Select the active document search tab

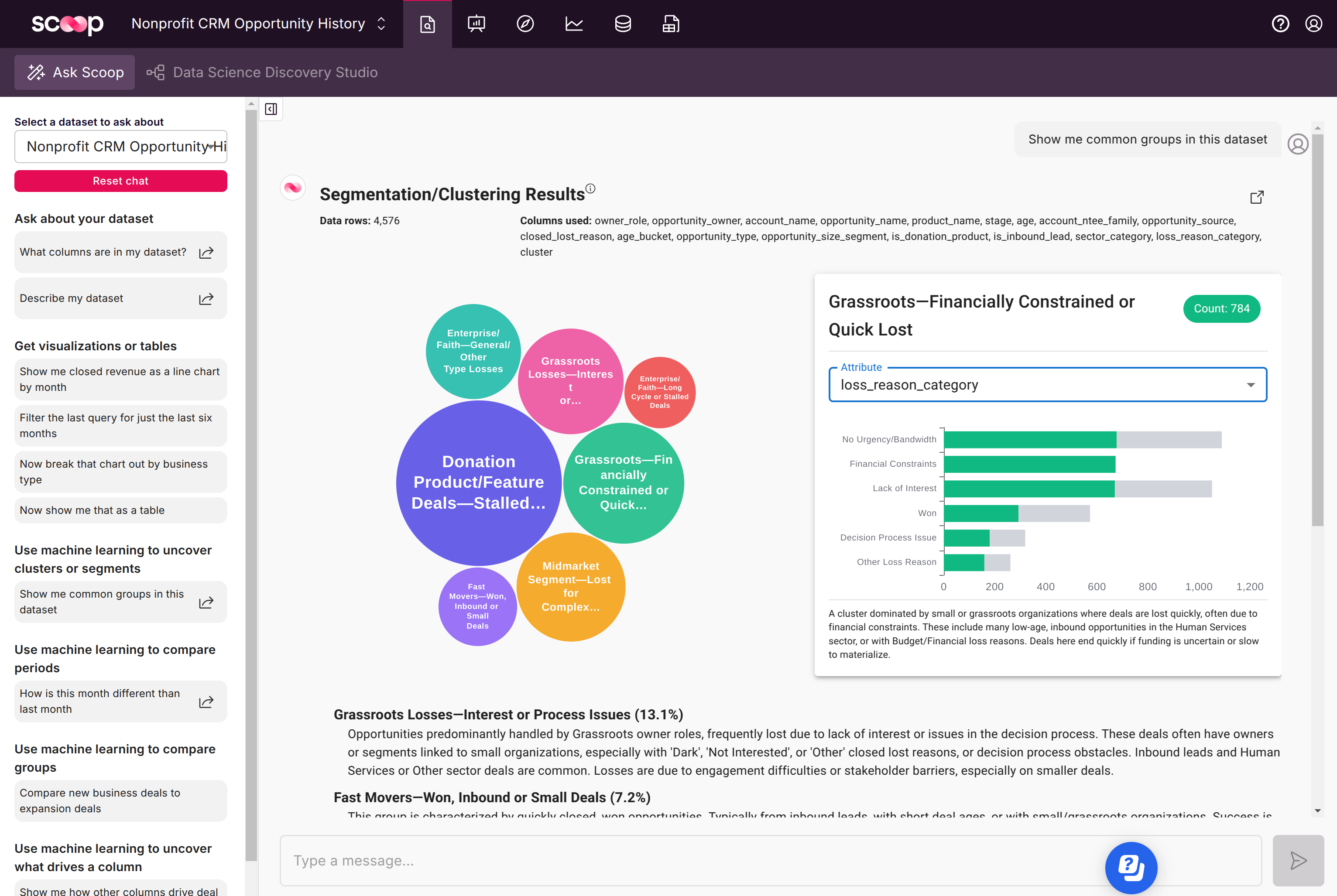[x=428, y=24]
